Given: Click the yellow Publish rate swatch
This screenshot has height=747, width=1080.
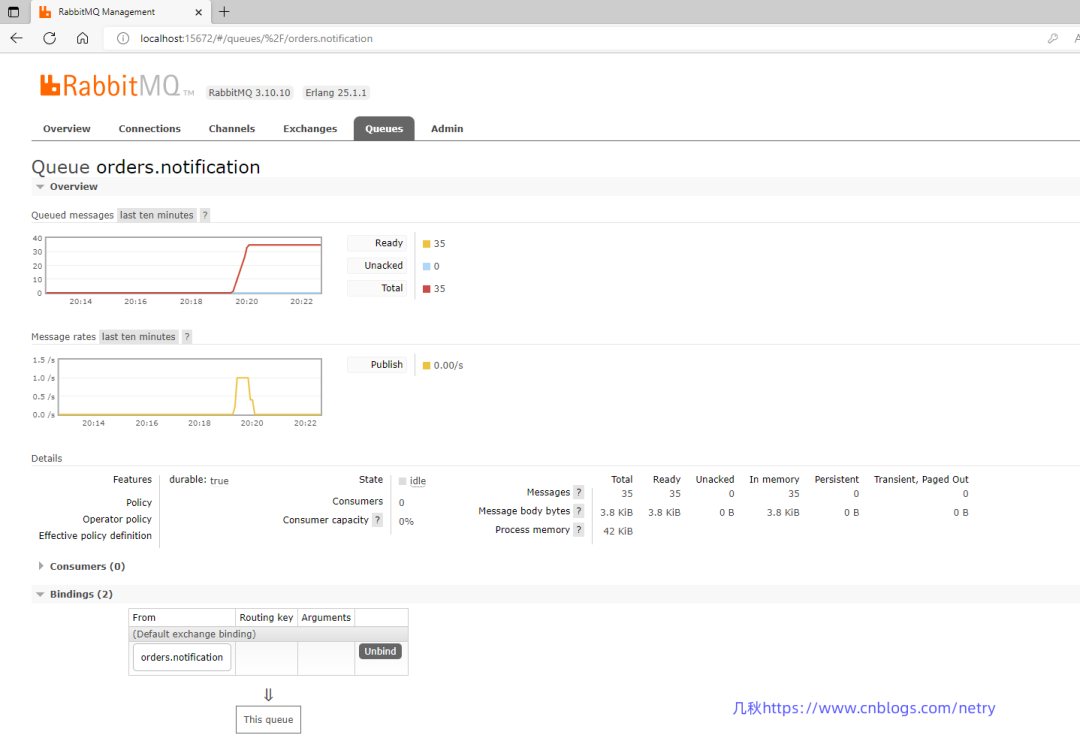Looking at the screenshot, I should click(x=426, y=366).
